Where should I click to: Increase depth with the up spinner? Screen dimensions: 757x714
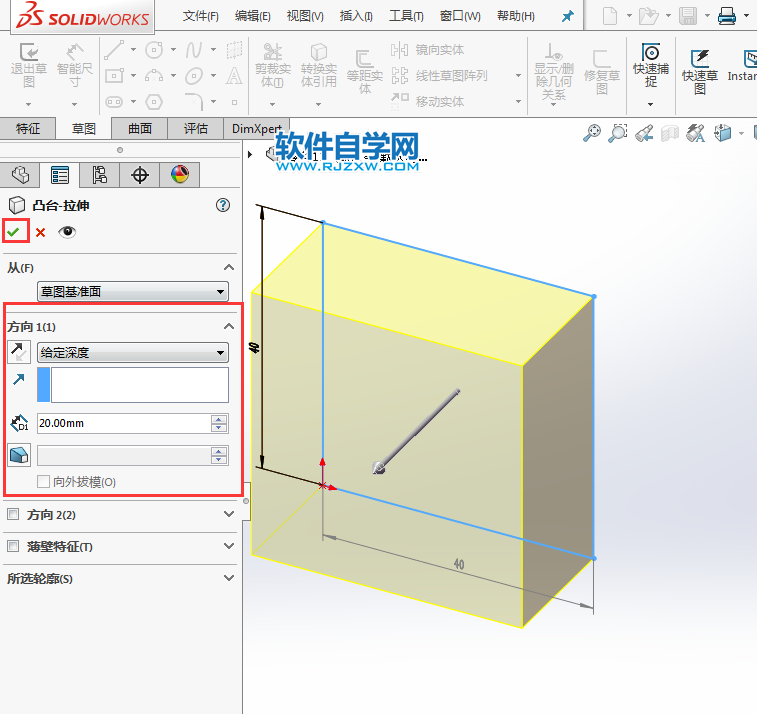[219, 419]
